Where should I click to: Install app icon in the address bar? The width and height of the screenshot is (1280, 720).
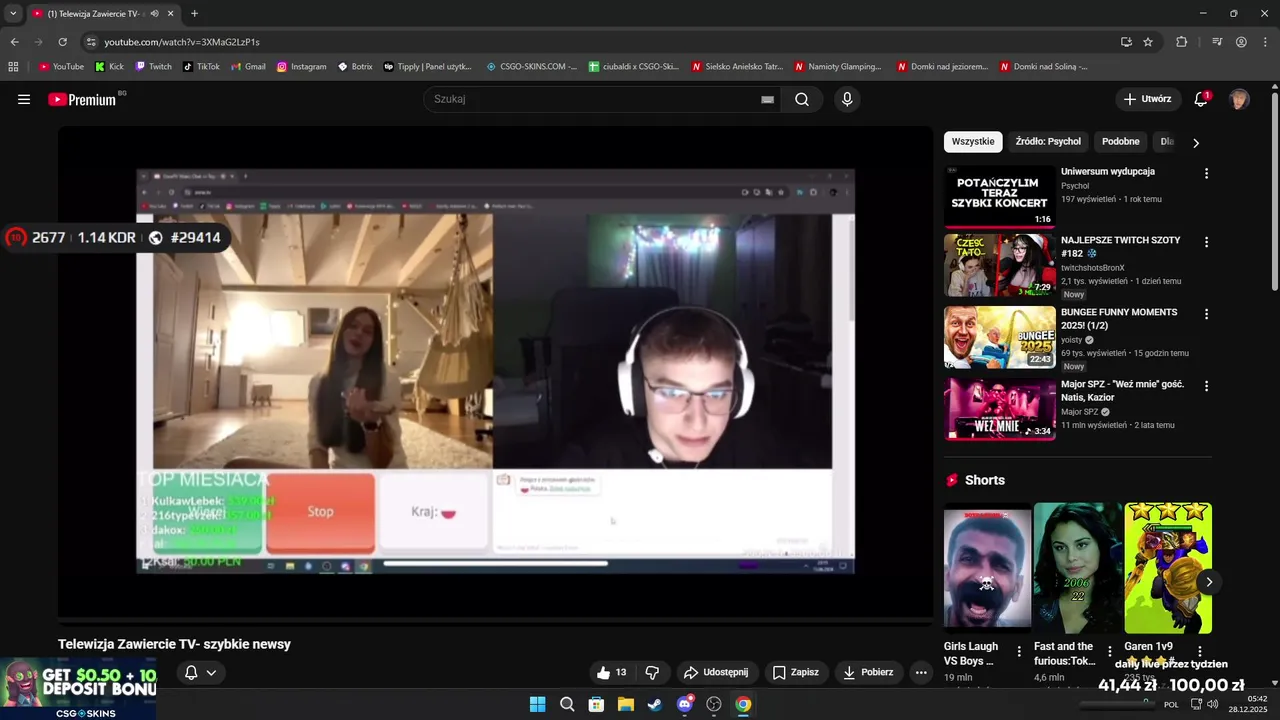point(1126,42)
